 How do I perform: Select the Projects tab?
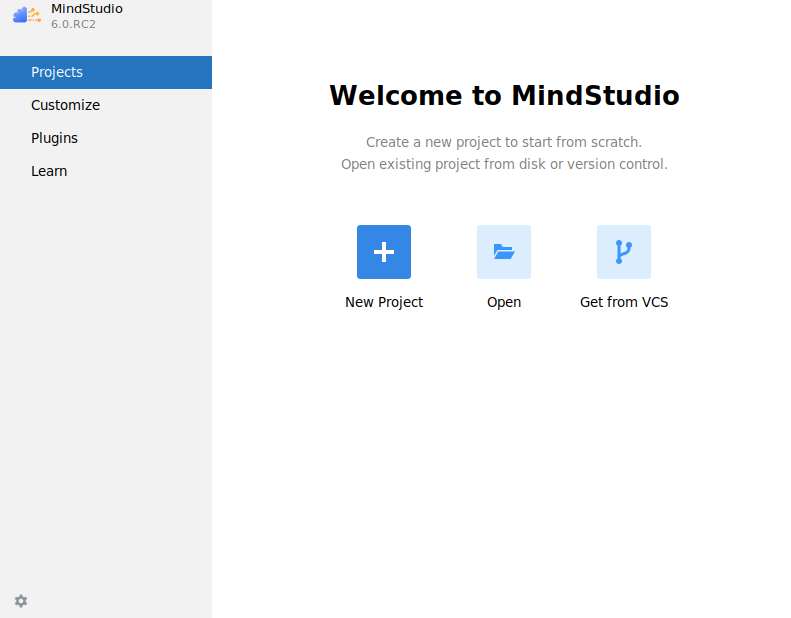[x=106, y=72]
